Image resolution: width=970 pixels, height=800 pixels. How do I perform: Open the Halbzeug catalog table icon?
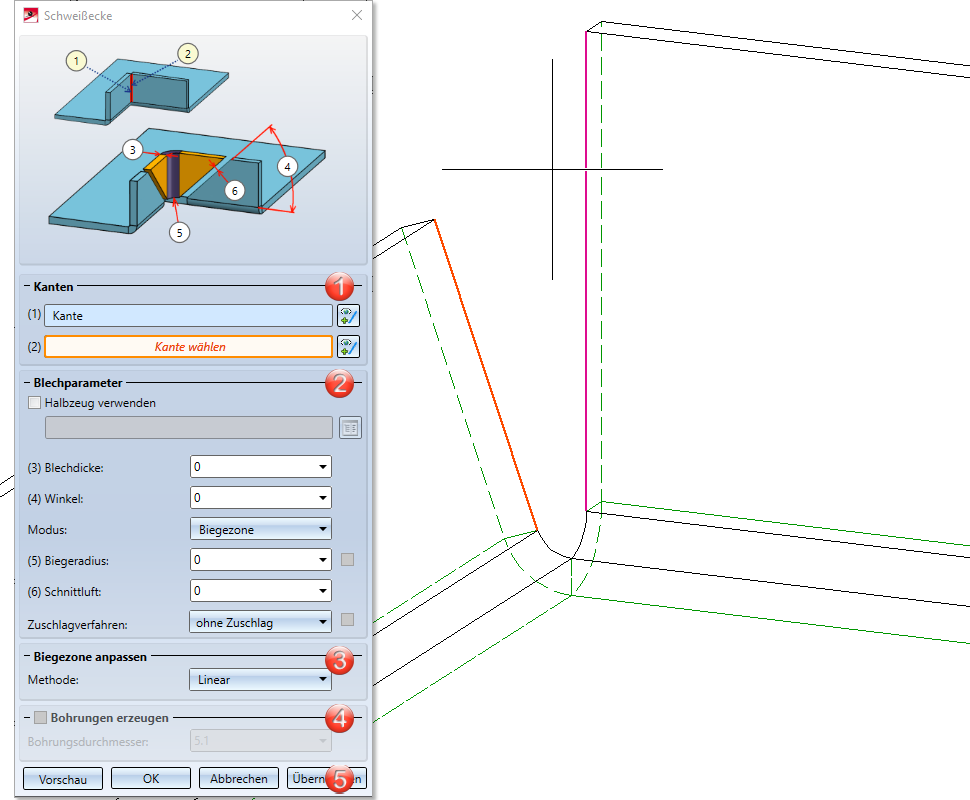[x=350, y=428]
